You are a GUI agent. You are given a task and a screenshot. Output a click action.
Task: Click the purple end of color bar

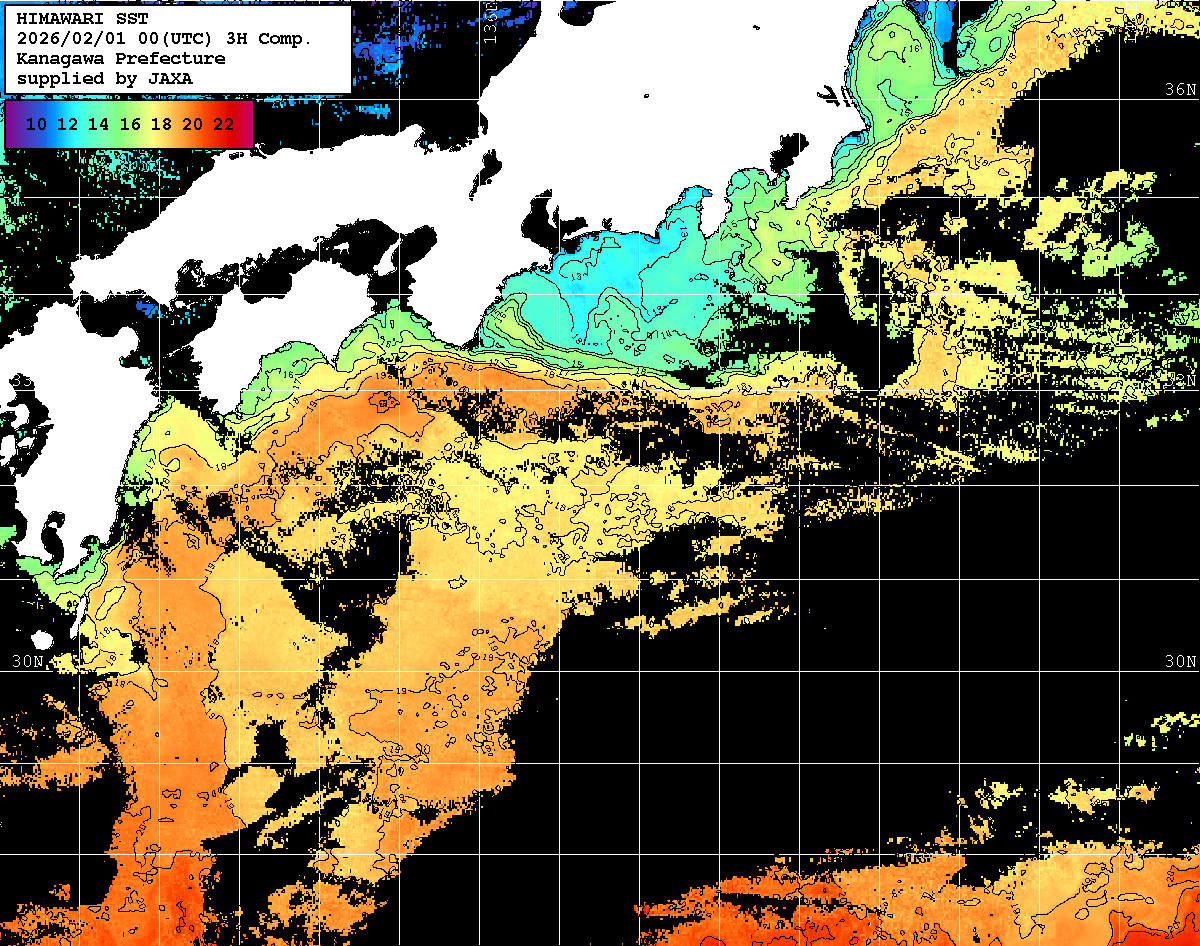(12, 124)
